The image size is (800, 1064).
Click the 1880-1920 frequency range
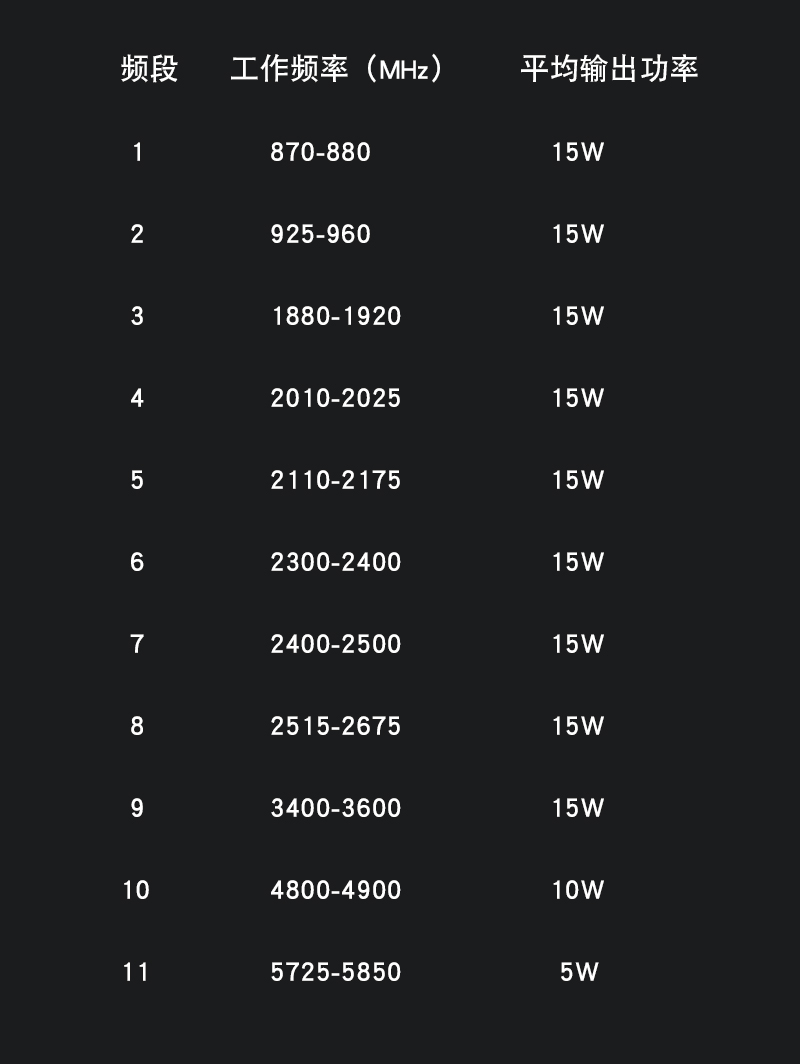336,316
